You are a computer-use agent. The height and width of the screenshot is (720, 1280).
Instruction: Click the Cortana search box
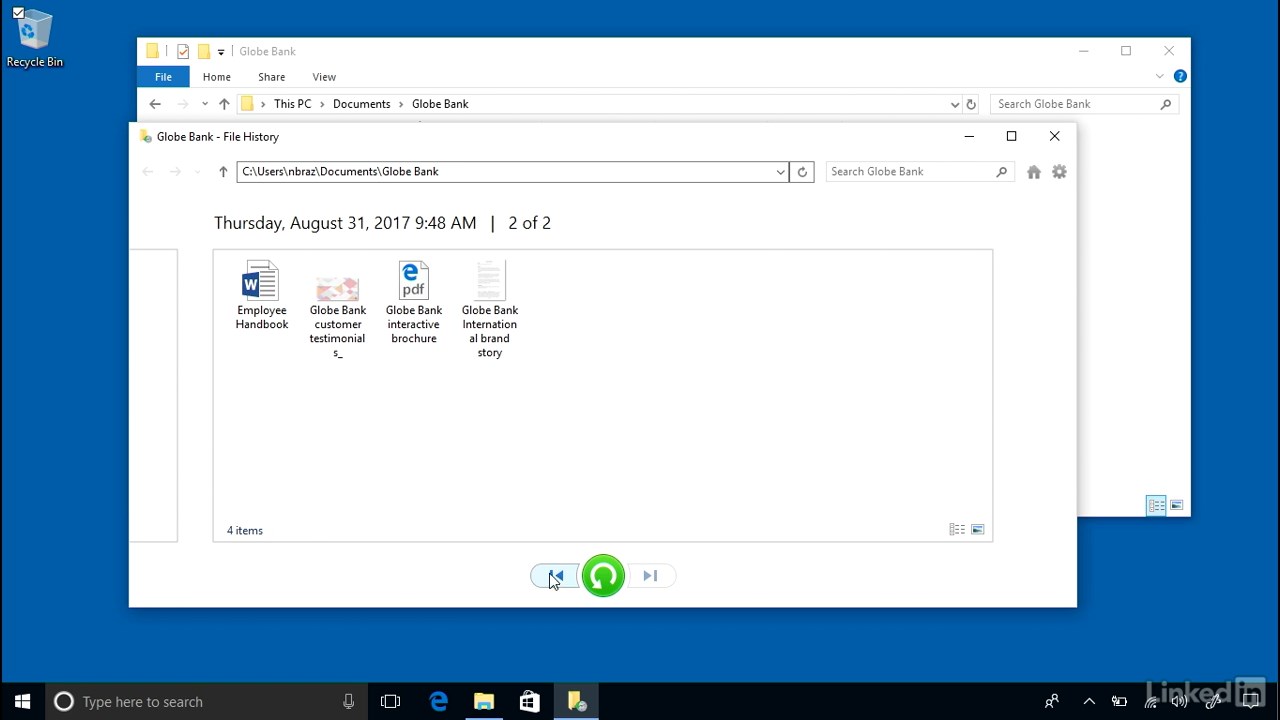205,702
